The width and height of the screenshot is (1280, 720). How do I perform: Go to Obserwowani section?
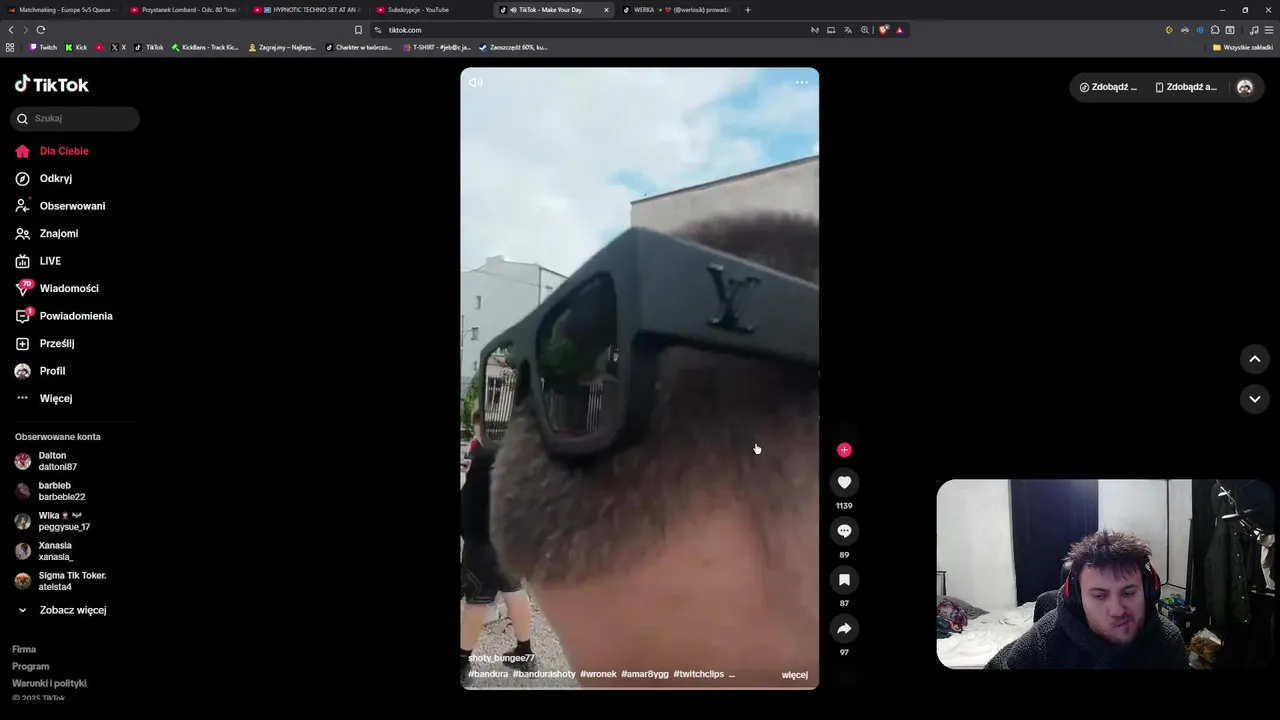pos(72,206)
